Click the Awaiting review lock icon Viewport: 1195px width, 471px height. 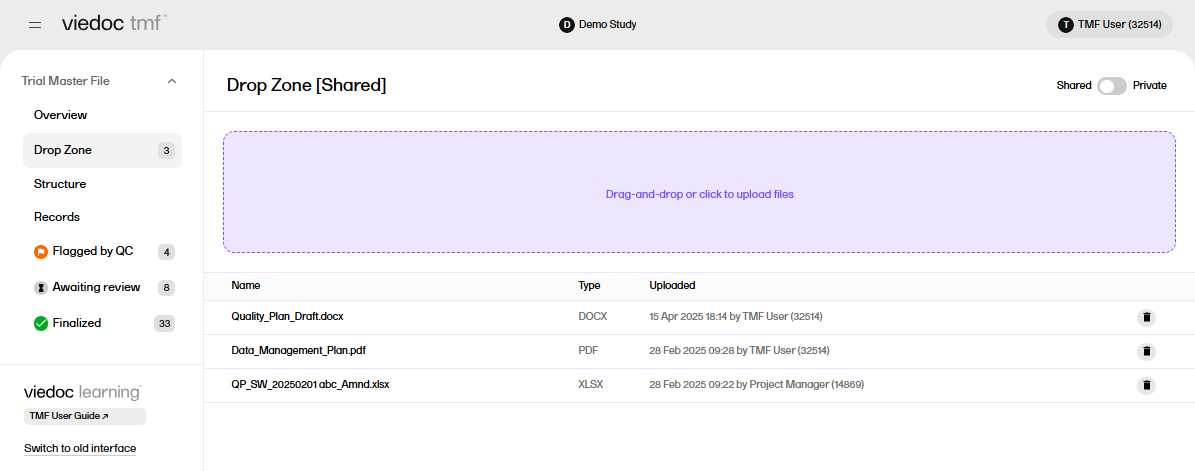pyautogui.click(x=41, y=288)
